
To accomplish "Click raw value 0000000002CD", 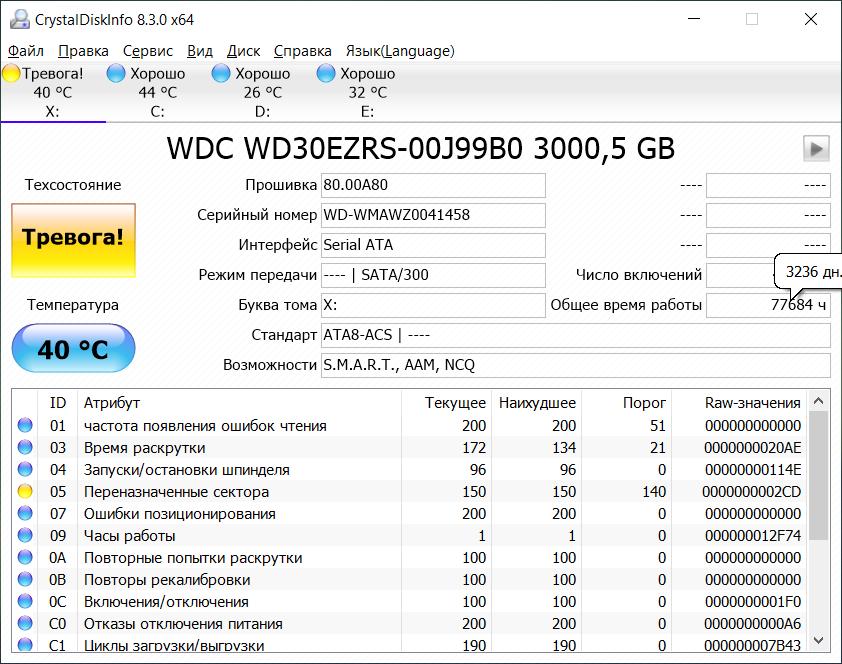I will click(x=752, y=492).
